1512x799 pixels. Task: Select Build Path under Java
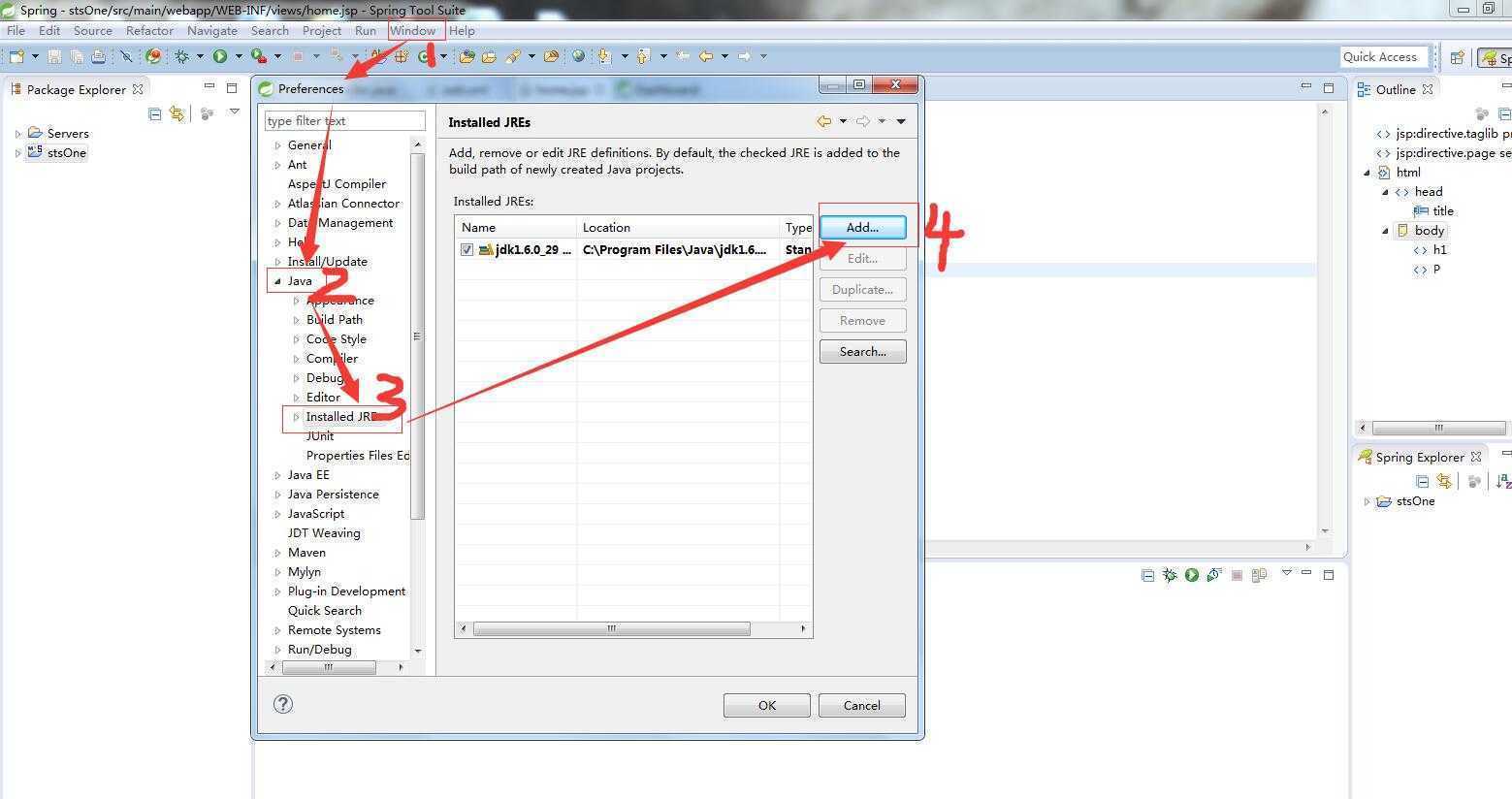[335, 320]
